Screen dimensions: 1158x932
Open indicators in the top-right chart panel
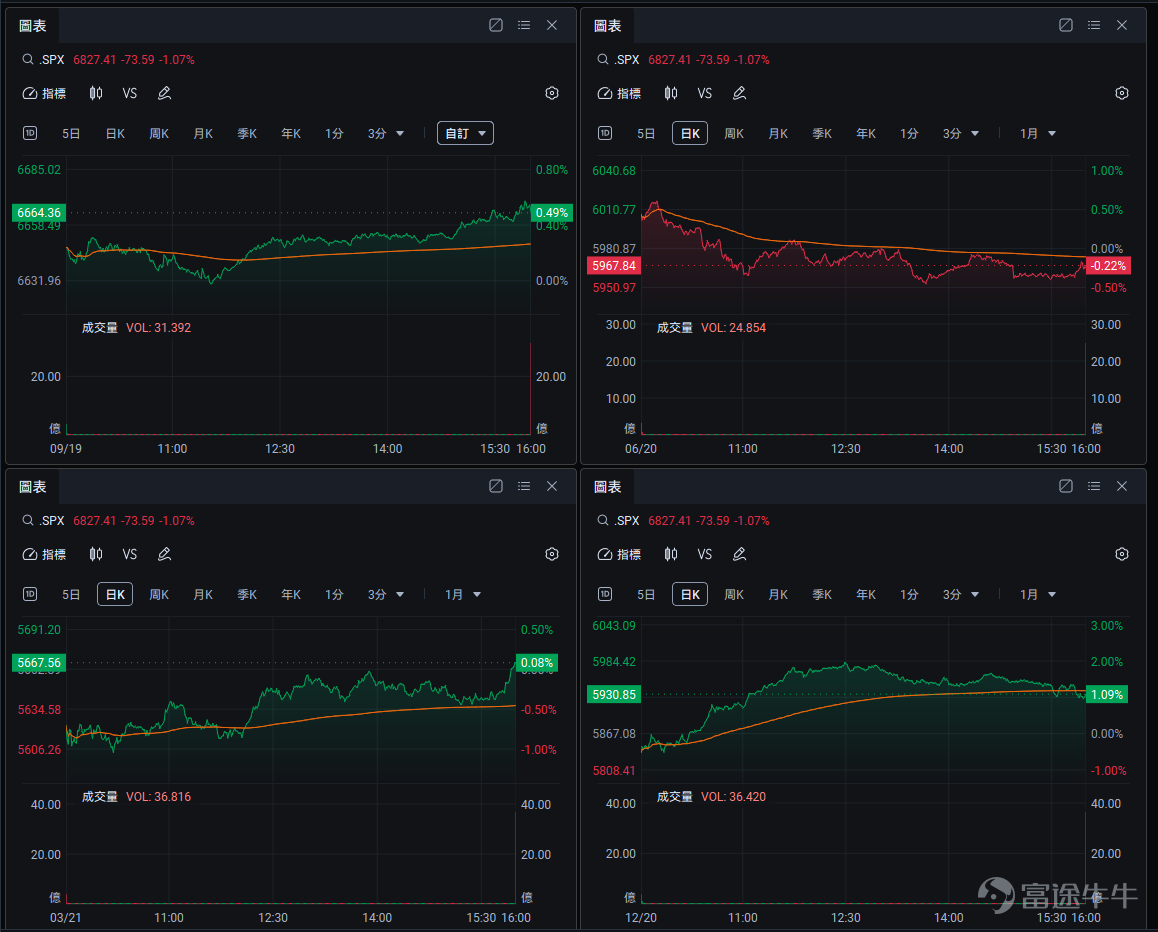[x=620, y=93]
